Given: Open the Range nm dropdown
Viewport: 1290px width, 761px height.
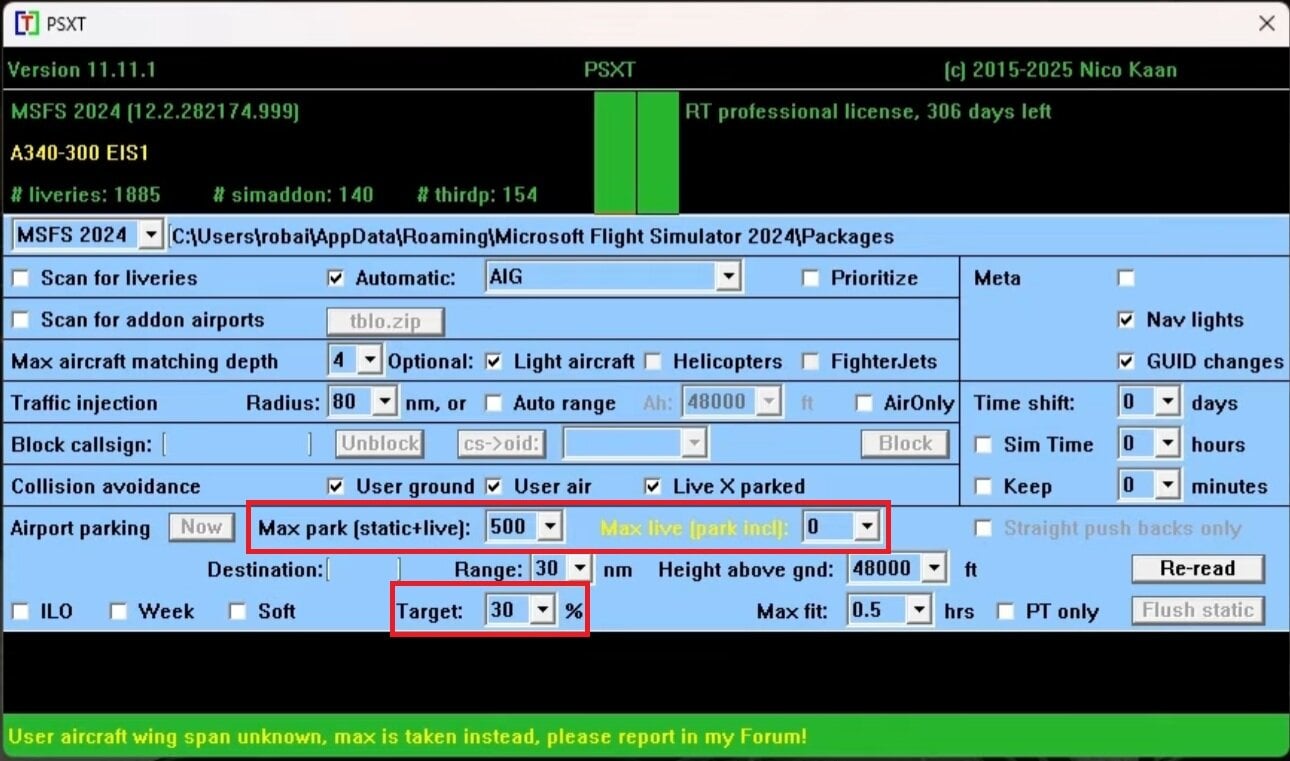Looking at the screenshot, I should pos(578,569).
